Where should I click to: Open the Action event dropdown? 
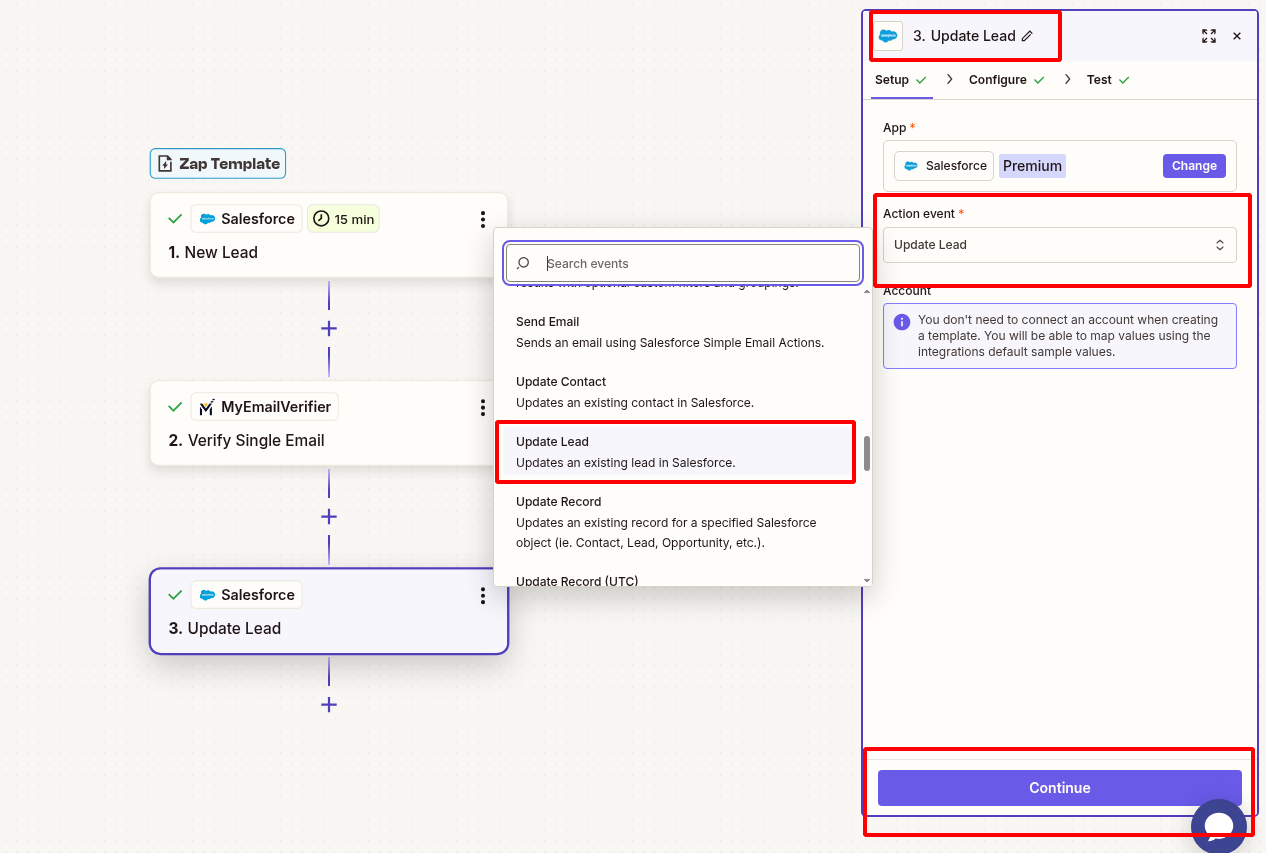[1059, 244]
